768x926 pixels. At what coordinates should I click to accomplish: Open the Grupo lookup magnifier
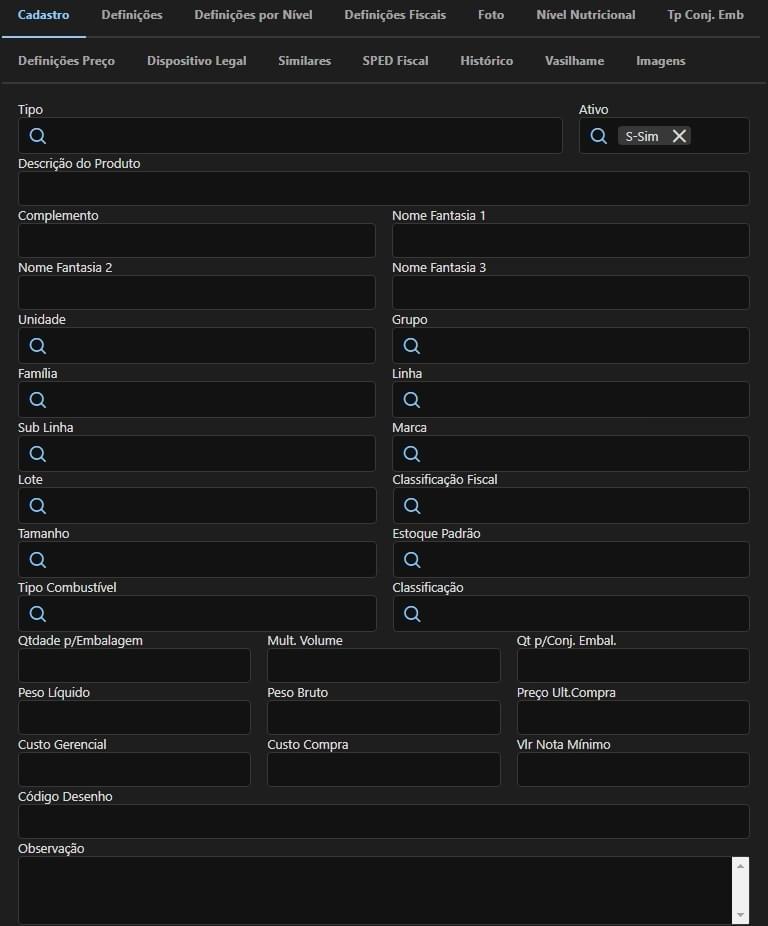412,345
